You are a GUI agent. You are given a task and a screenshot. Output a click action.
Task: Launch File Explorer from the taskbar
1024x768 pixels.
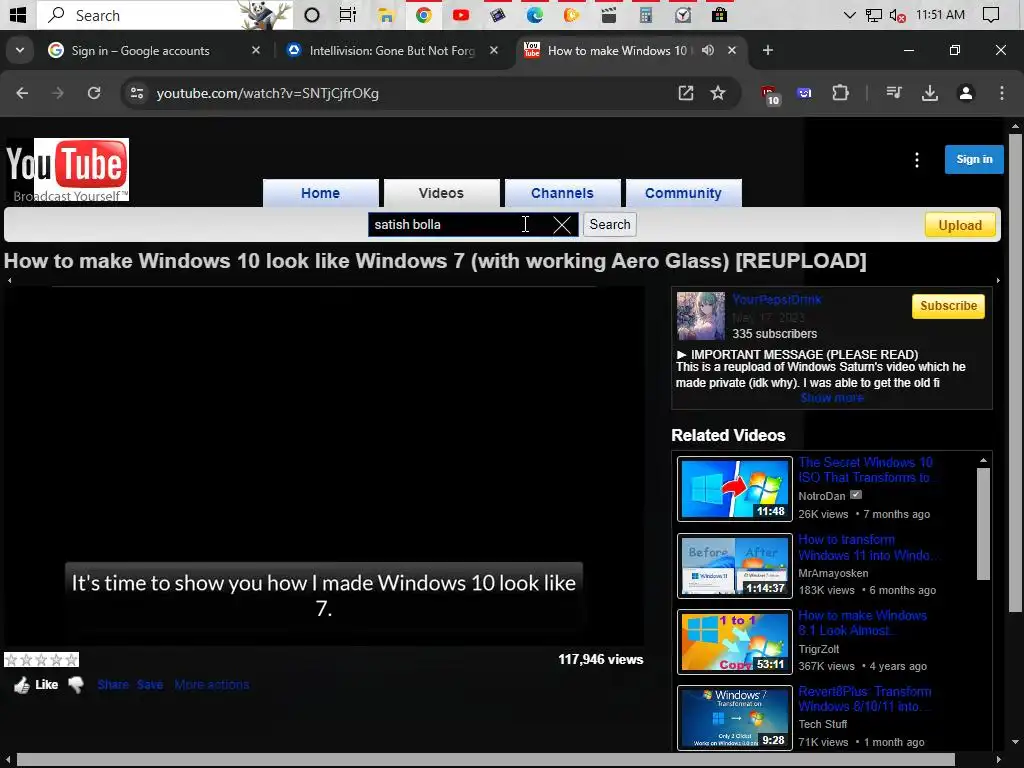point(386,14)
